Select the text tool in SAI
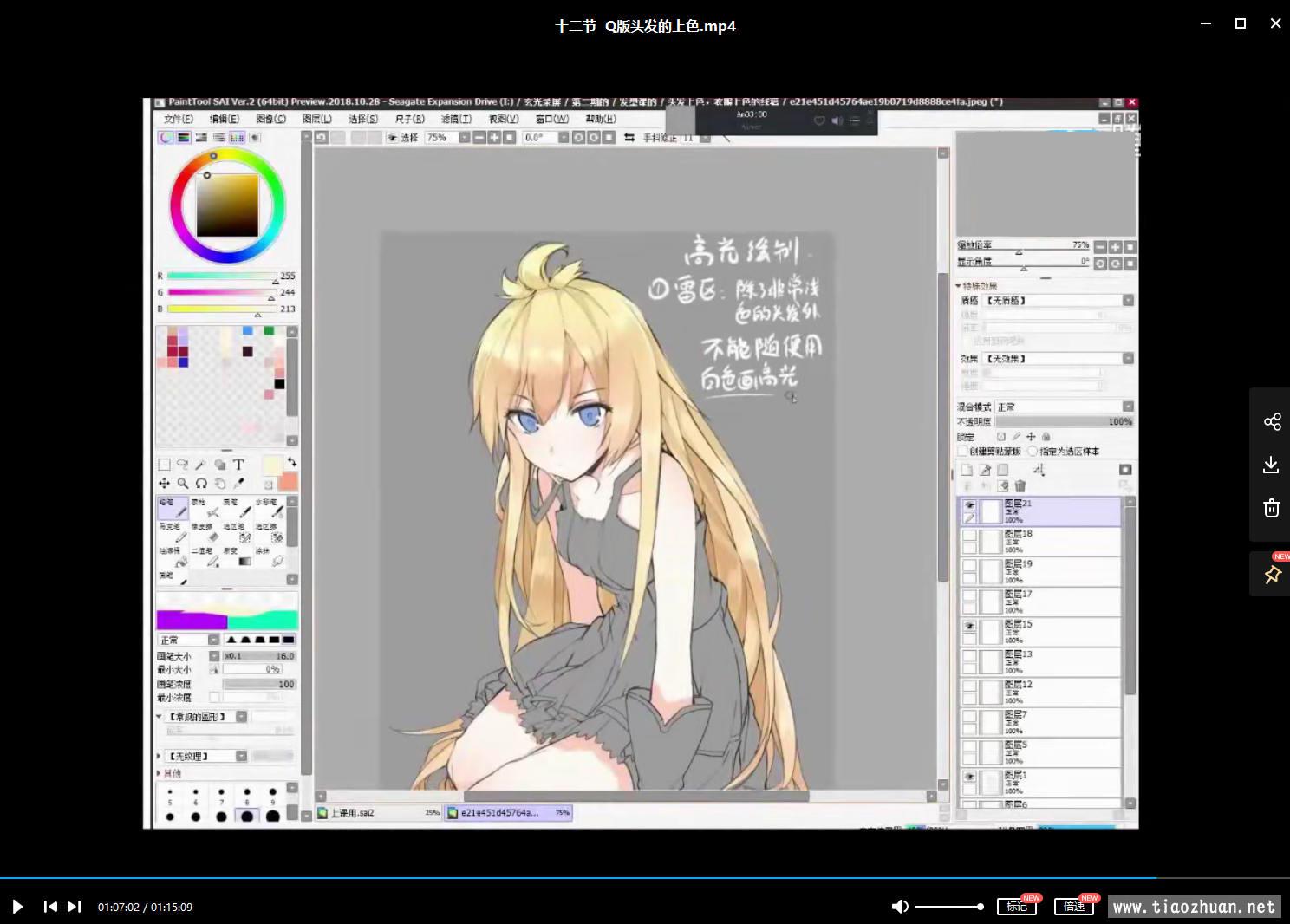1290x924 pixels. click(x=238, y=465)
